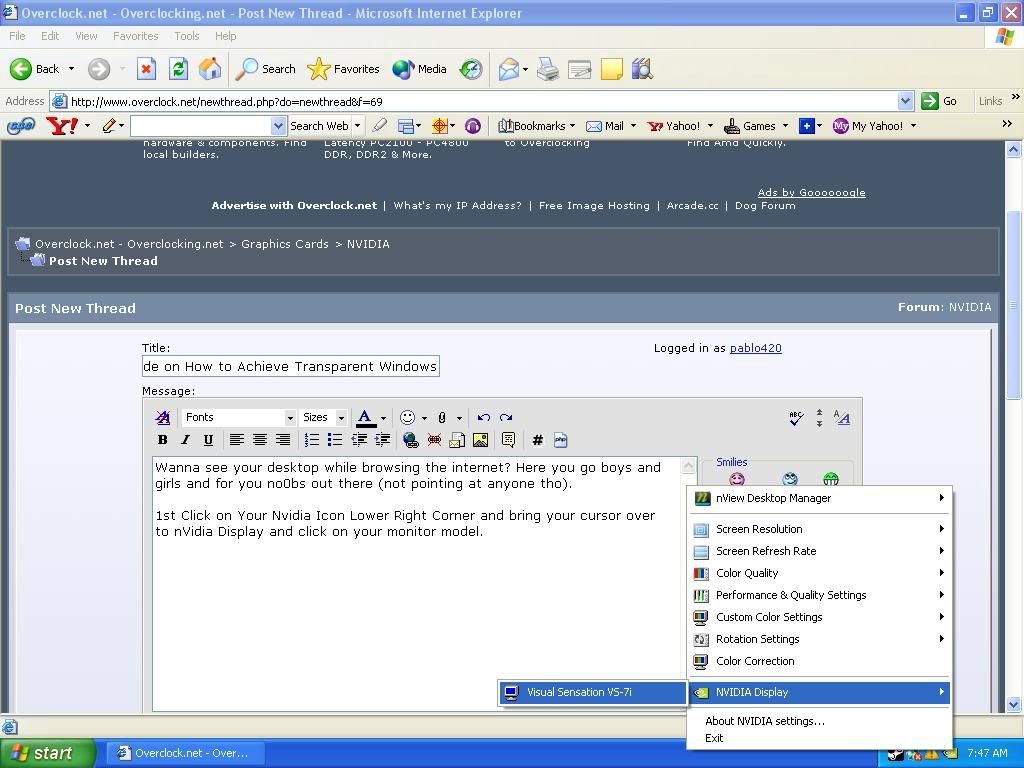The width and height of the screenshot is (1024, 768).
Task: Insert an ordered numbered list
Action: coord(312,440)
